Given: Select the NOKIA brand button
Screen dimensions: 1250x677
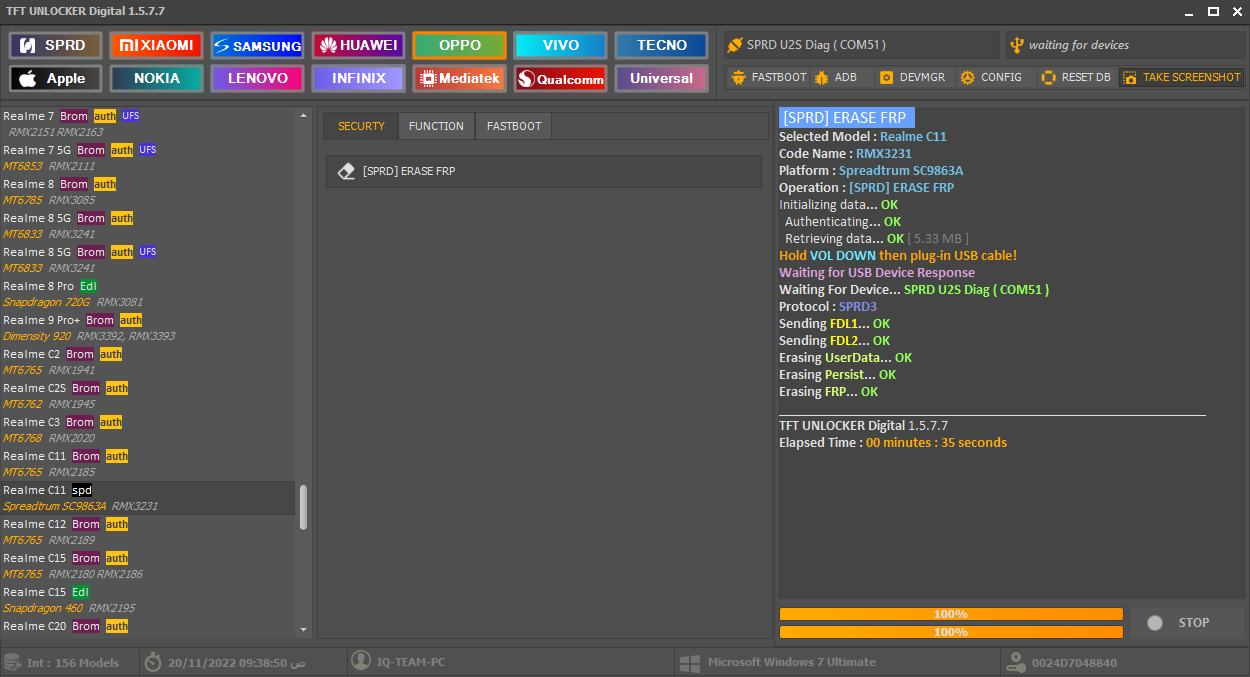Looking at the screenshot, I should click(156, 78).
